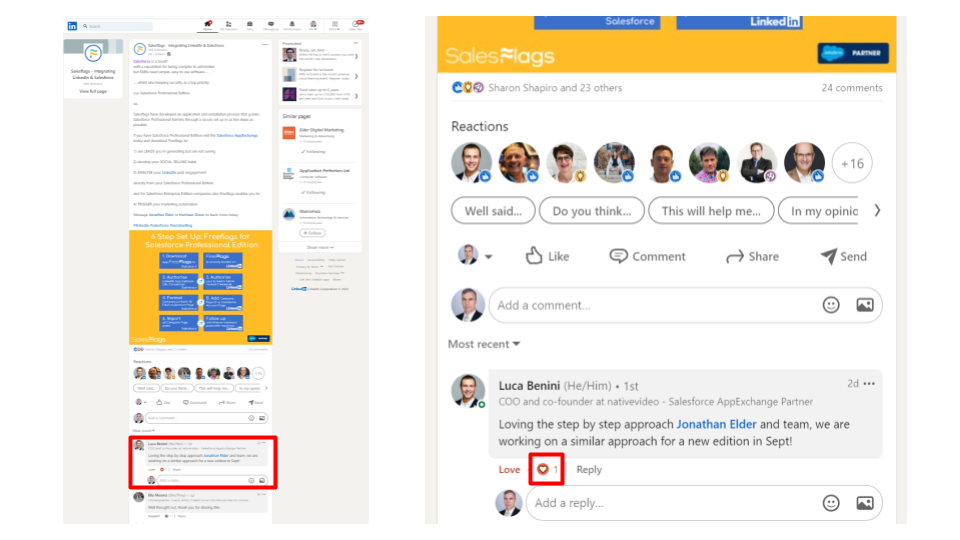Open the 'Most recent' dropdown in small view
Viewport: 960px width, 540px height.
tap(143, 430)
